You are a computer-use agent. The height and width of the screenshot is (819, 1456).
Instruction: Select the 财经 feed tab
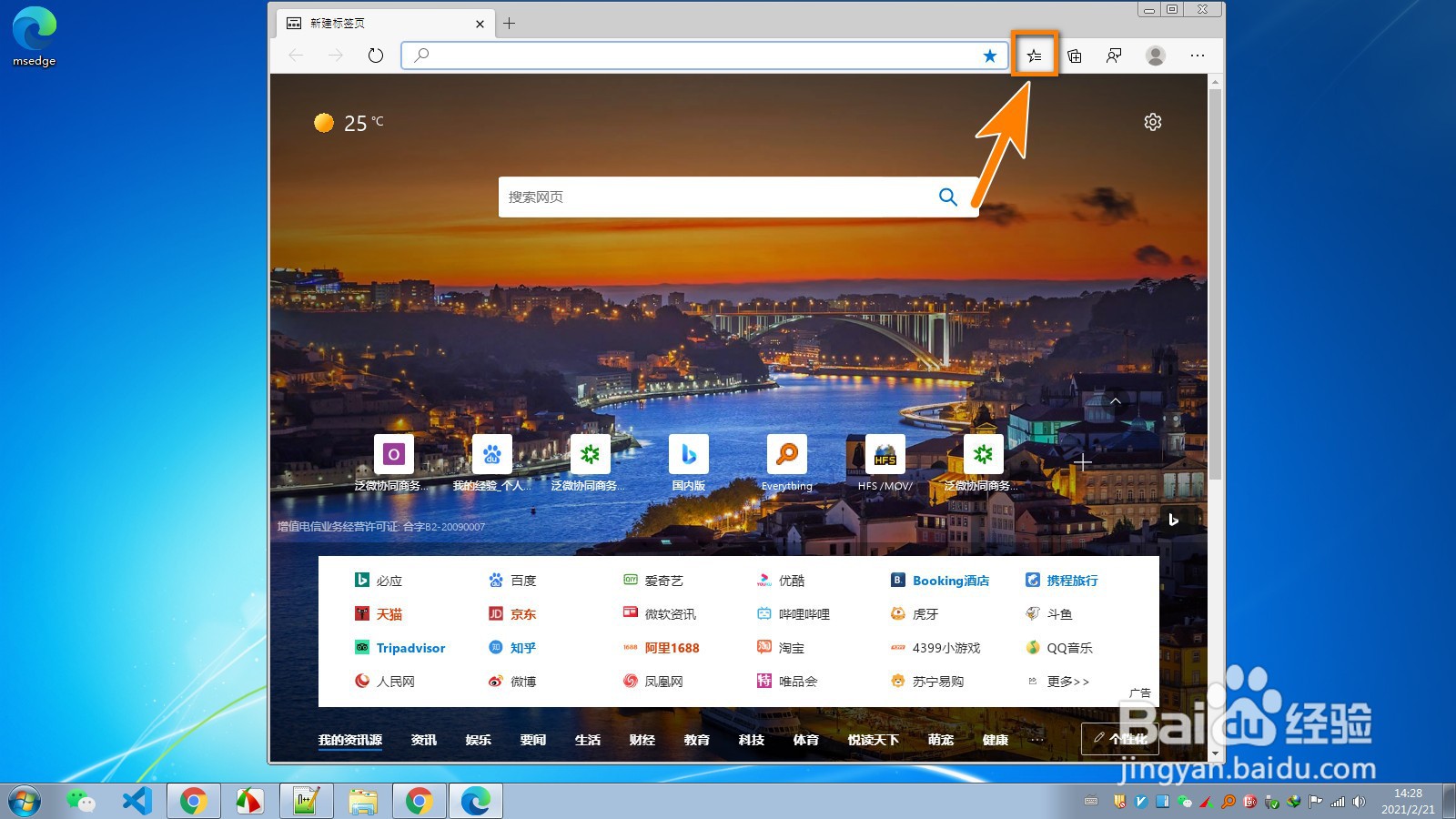pos(642,740)
